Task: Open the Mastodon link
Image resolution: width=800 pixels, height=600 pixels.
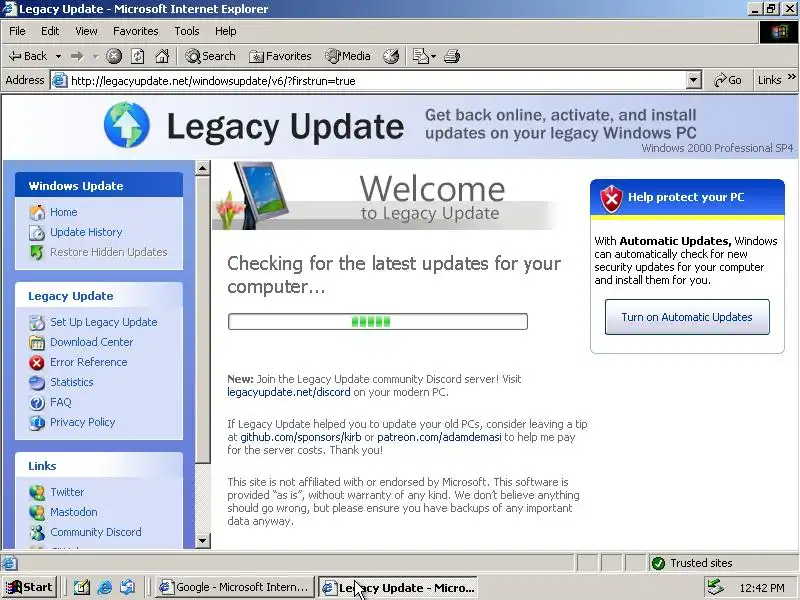Action: tap(73, 512)
